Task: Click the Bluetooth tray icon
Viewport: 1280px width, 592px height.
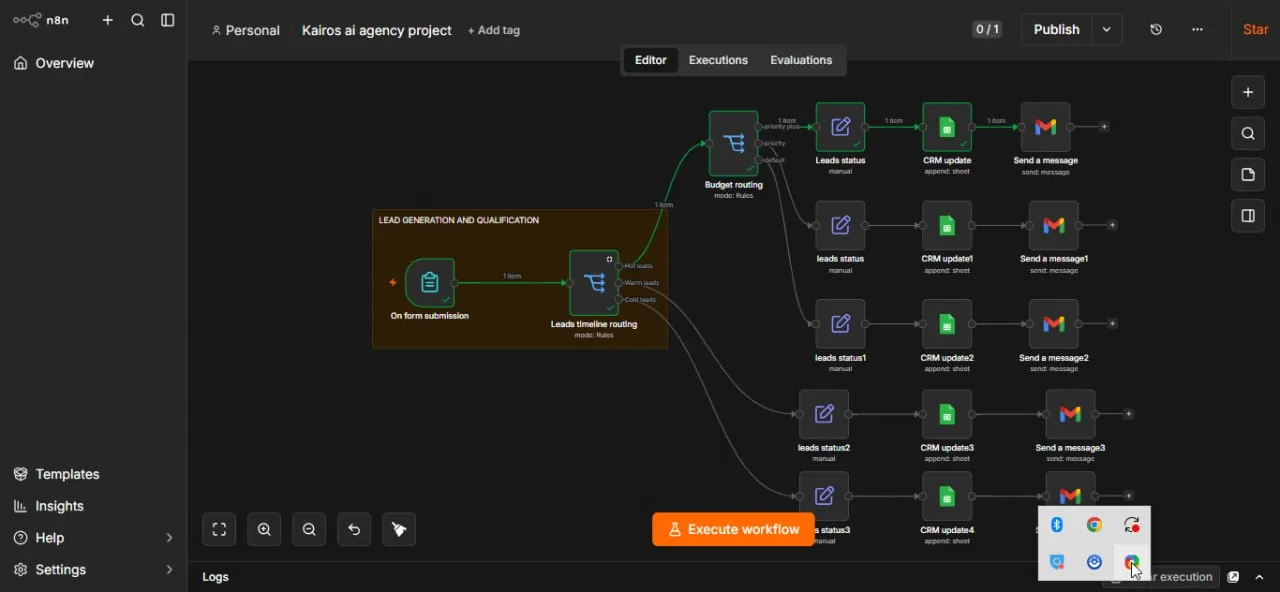Action: [1057, 525]
